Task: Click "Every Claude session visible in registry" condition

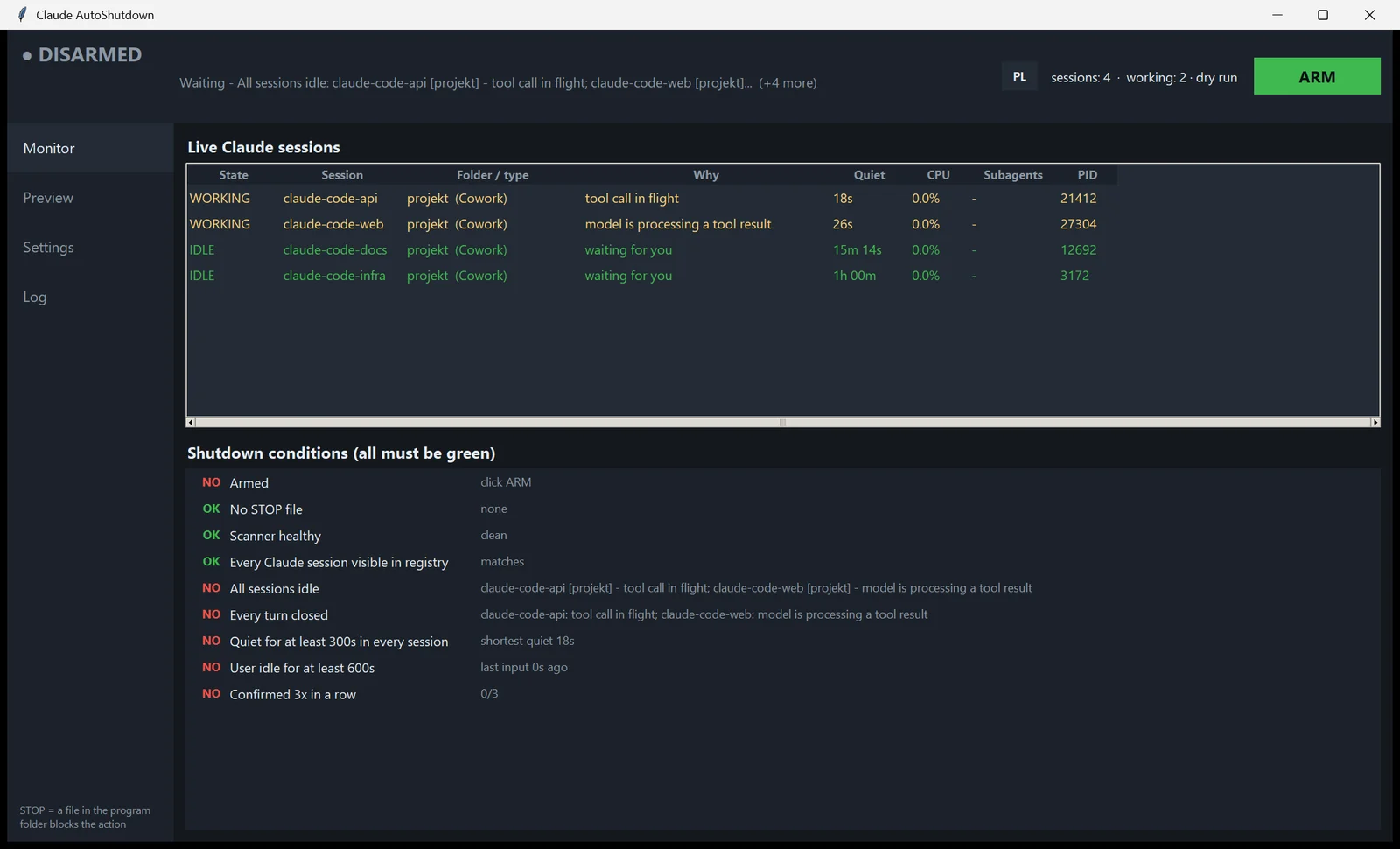Action: tap(339, 562)
